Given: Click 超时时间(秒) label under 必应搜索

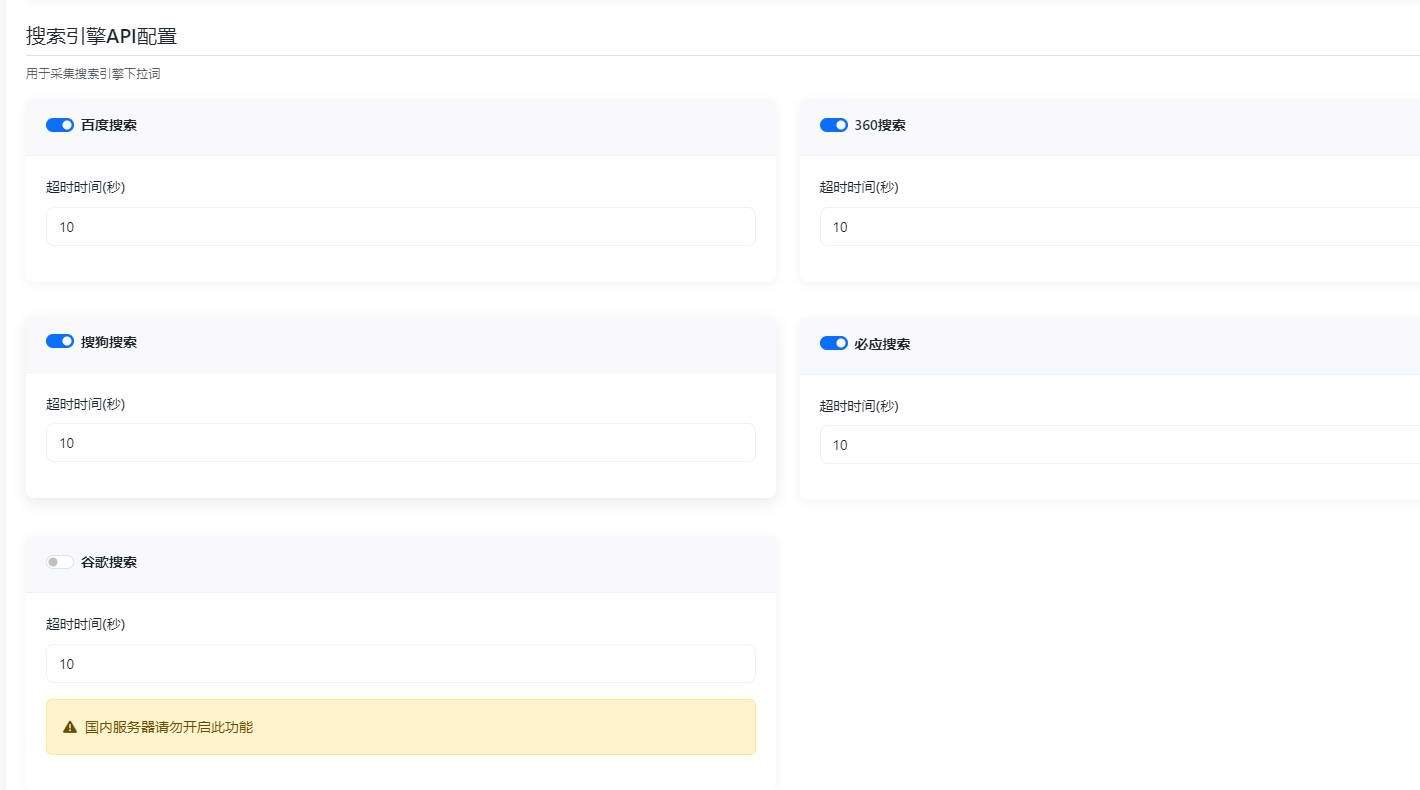Looking at the screenshot, I should (x=860, y=406).
